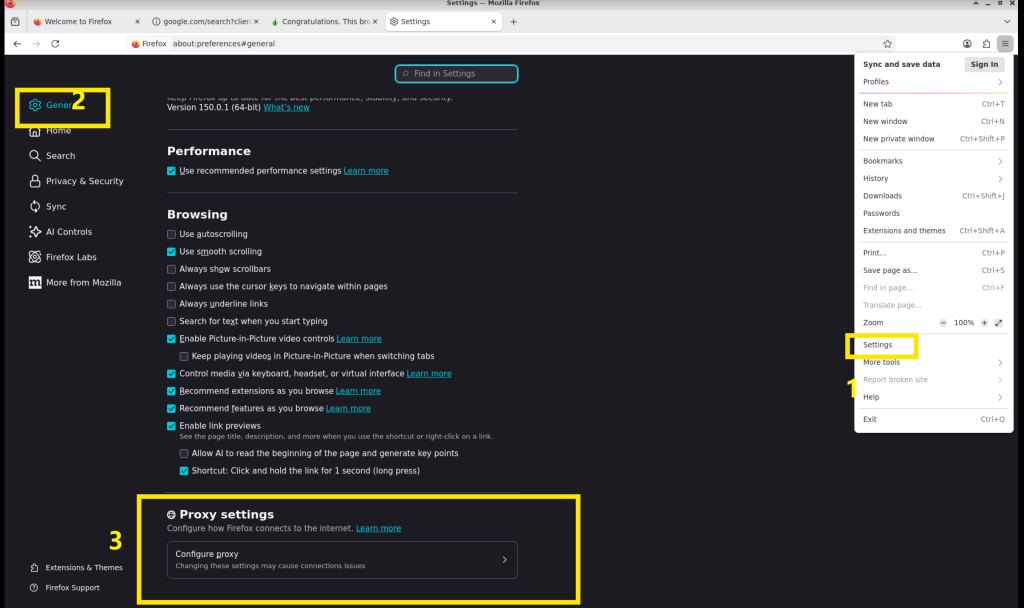Open a new tab with plus button
Image resolution: width=1024 pixels, height=608 pixels.
click(513, 22)
